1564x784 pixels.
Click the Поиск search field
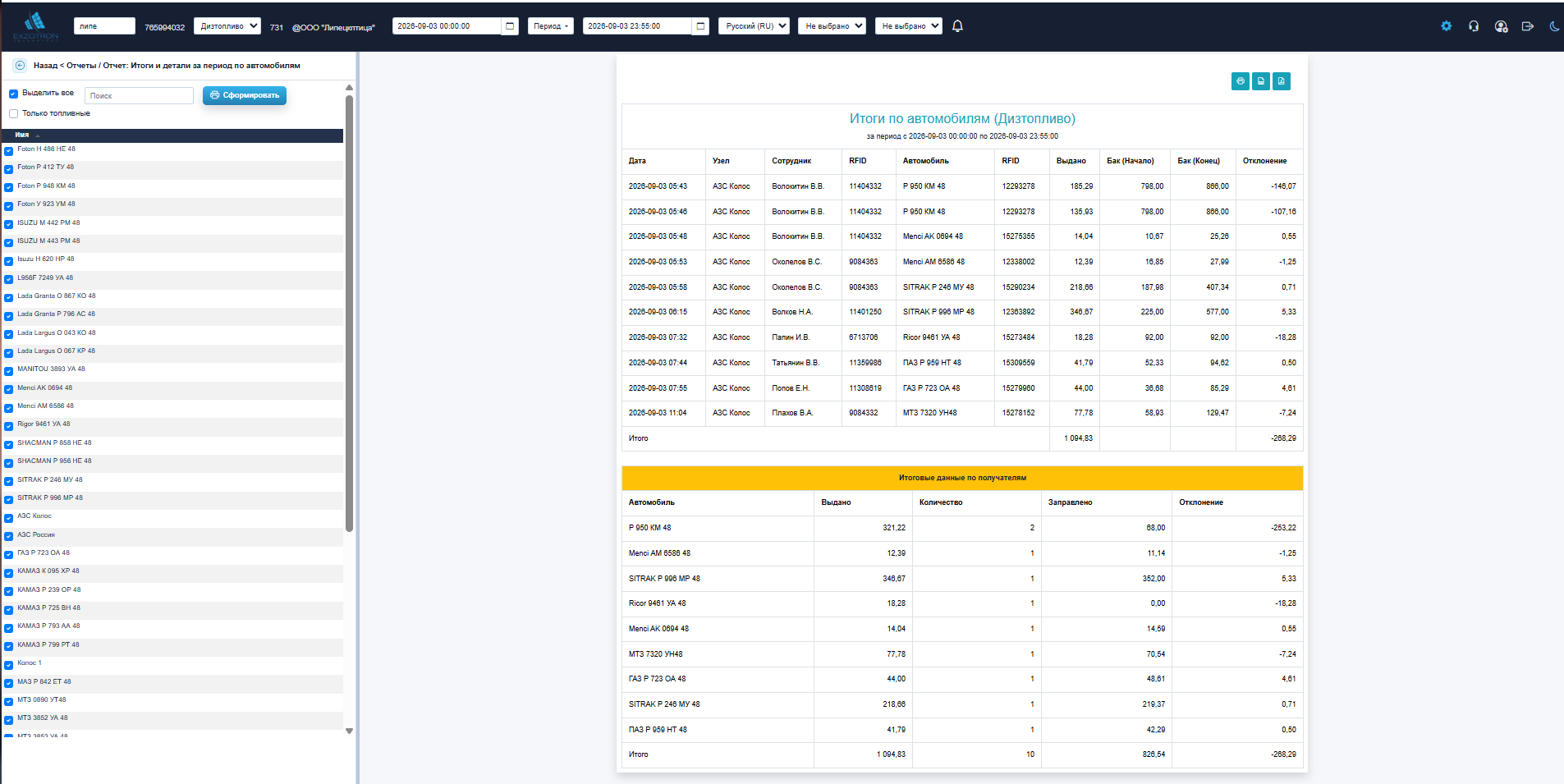139,96
